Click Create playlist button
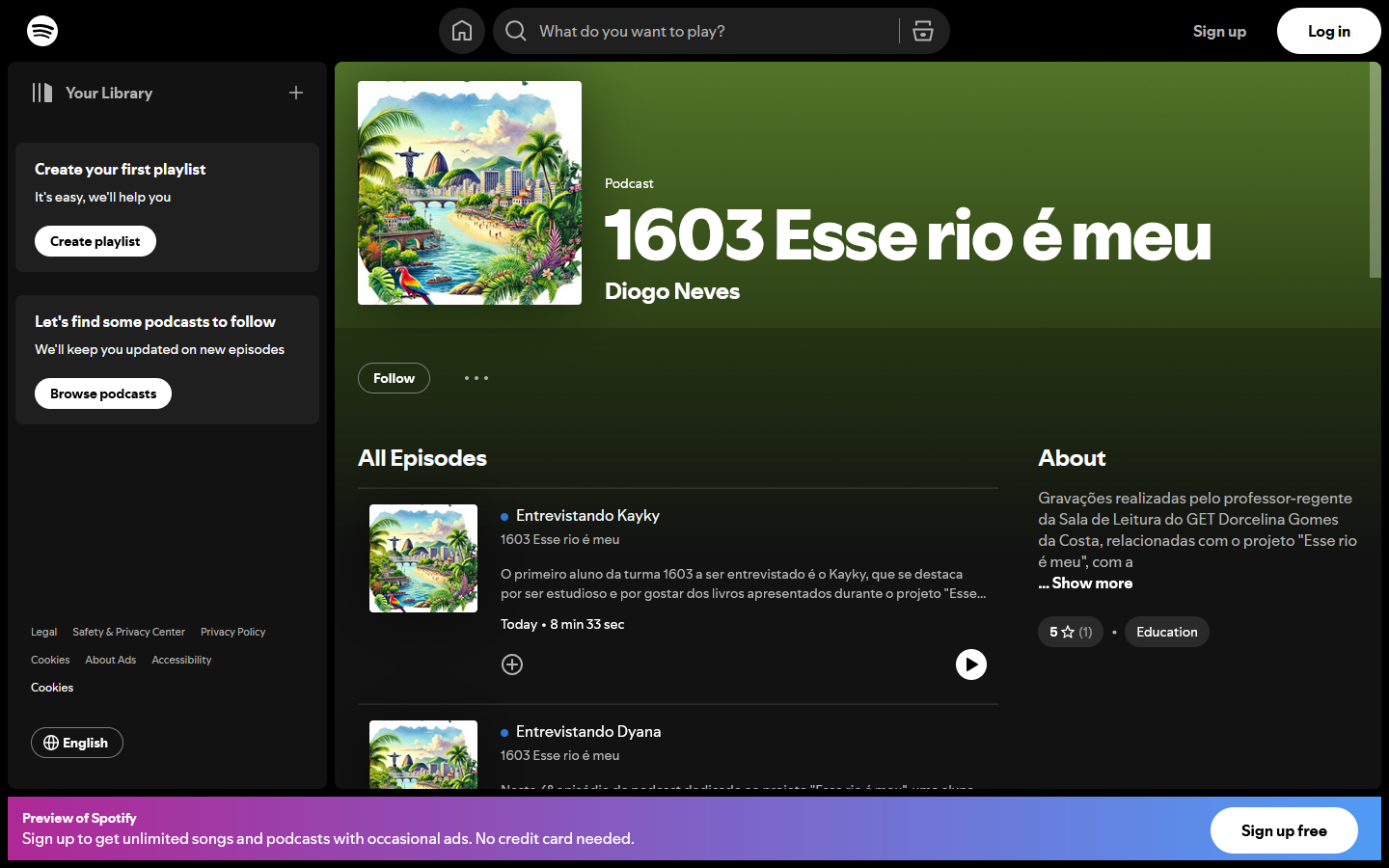The image size is (1389, 868). [x=95, y=241]
